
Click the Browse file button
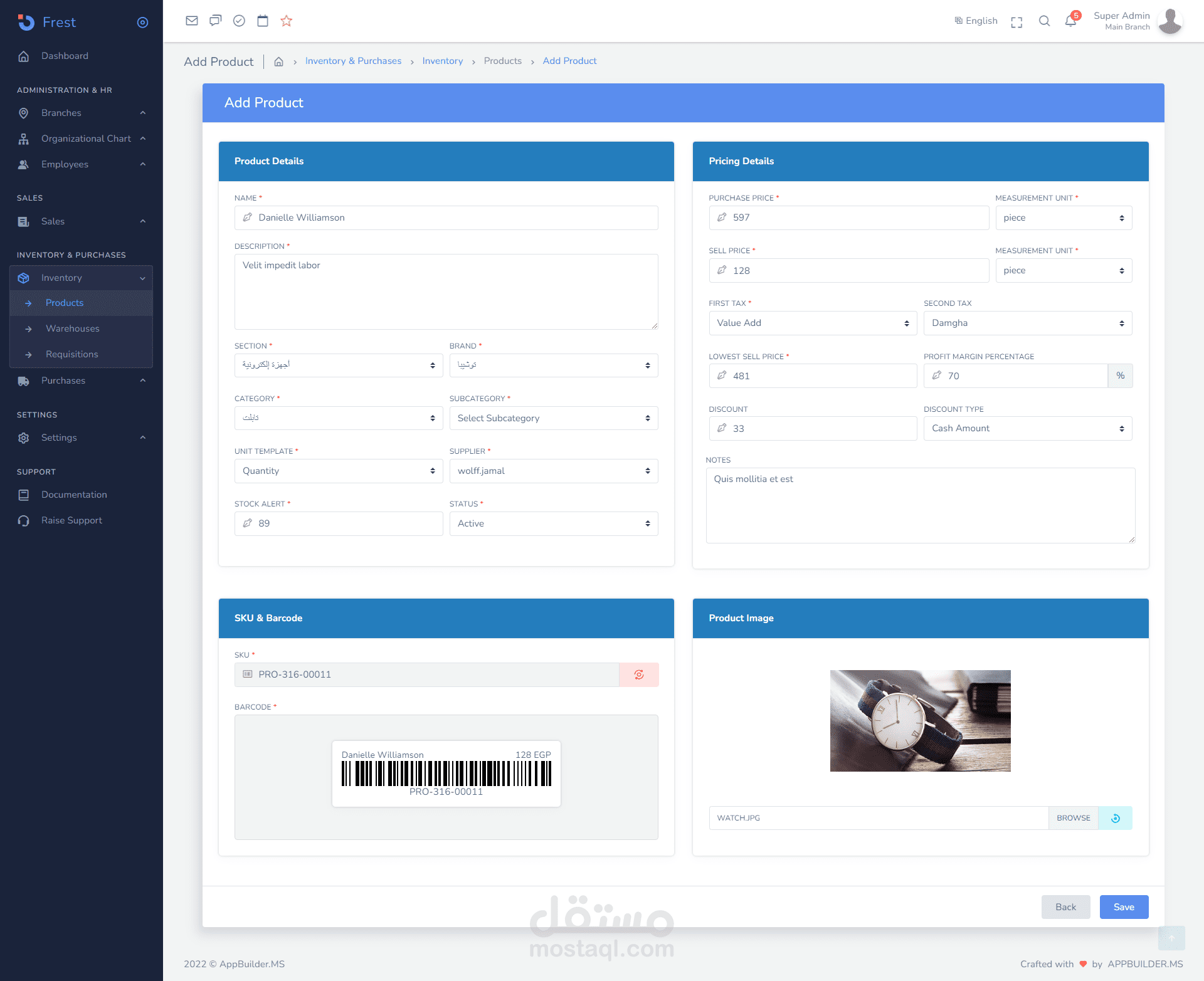[x=1073, y=818]
